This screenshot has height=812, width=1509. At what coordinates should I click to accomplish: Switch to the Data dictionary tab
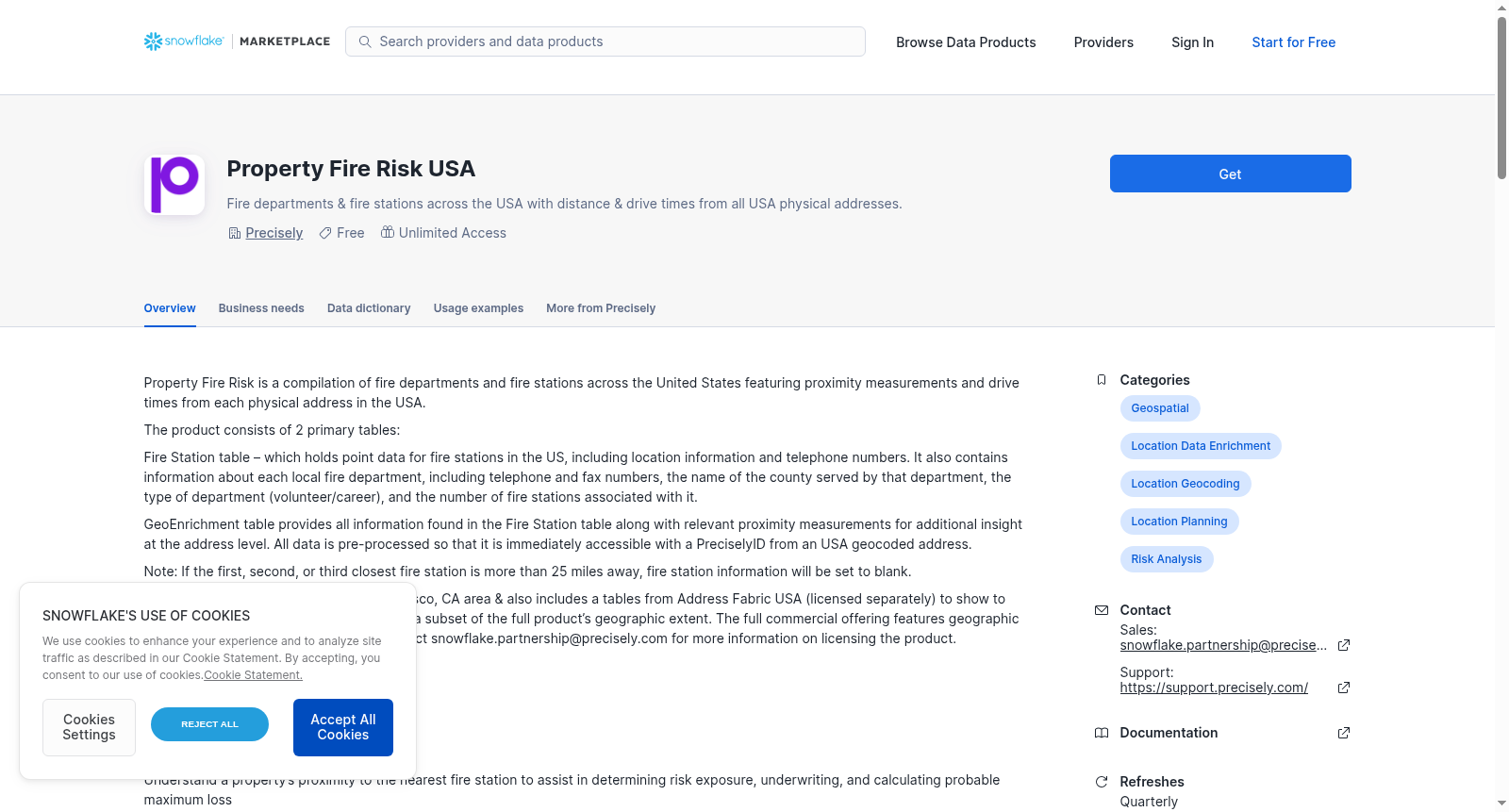[369, 308]
